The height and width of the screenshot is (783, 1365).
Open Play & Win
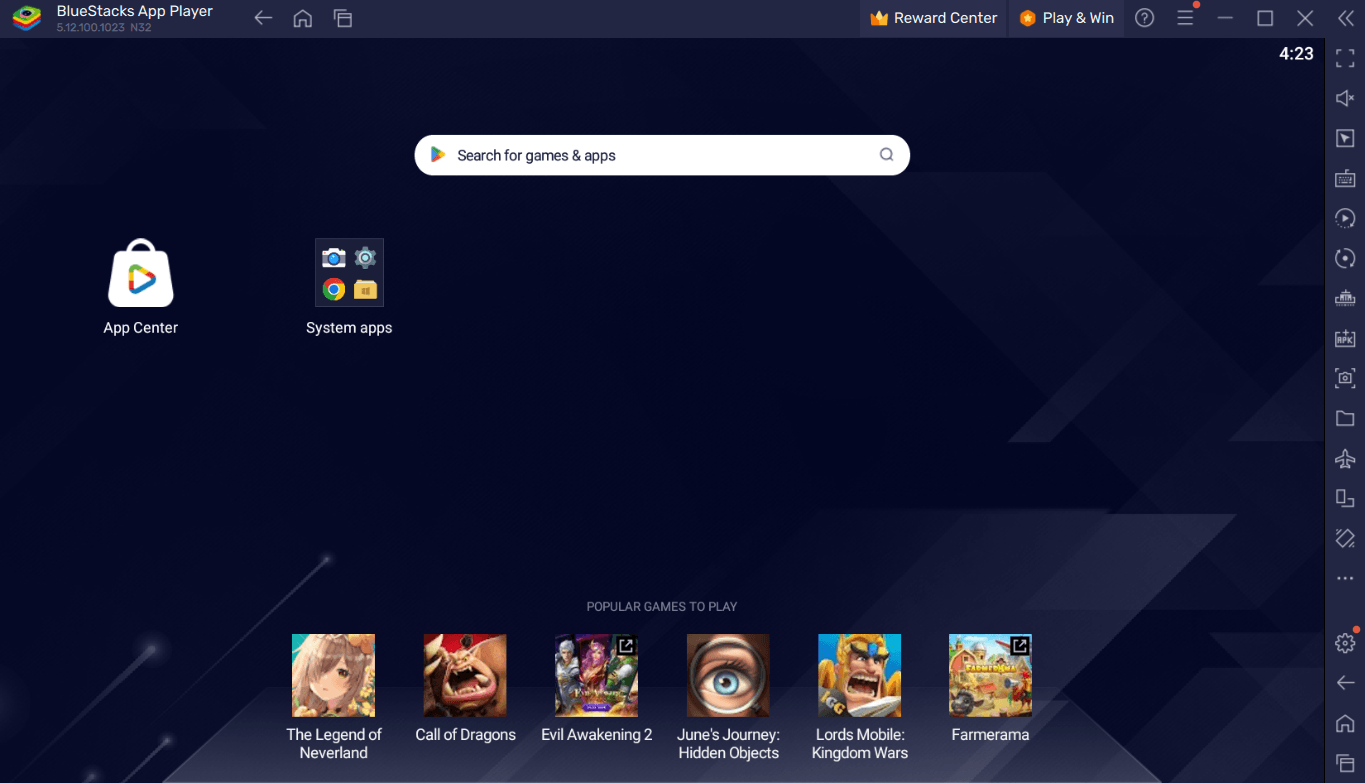pos(1066,18)
